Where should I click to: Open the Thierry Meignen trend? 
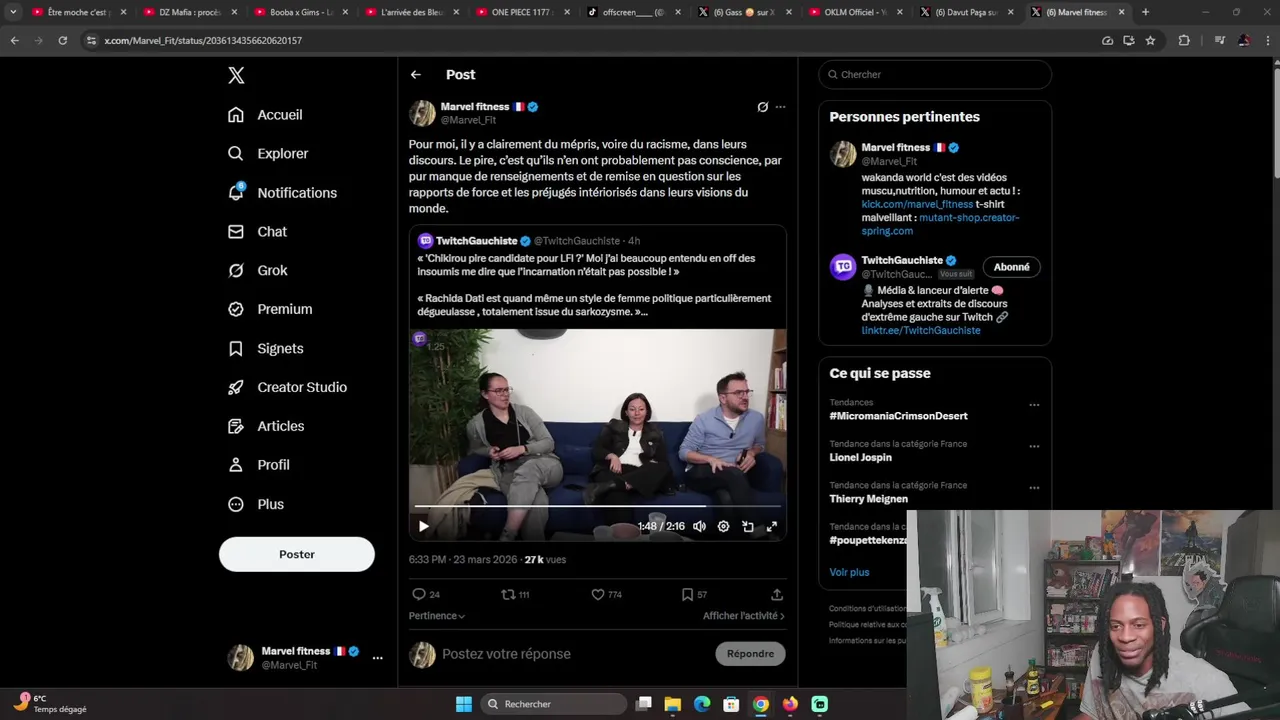tap(868, 499)
